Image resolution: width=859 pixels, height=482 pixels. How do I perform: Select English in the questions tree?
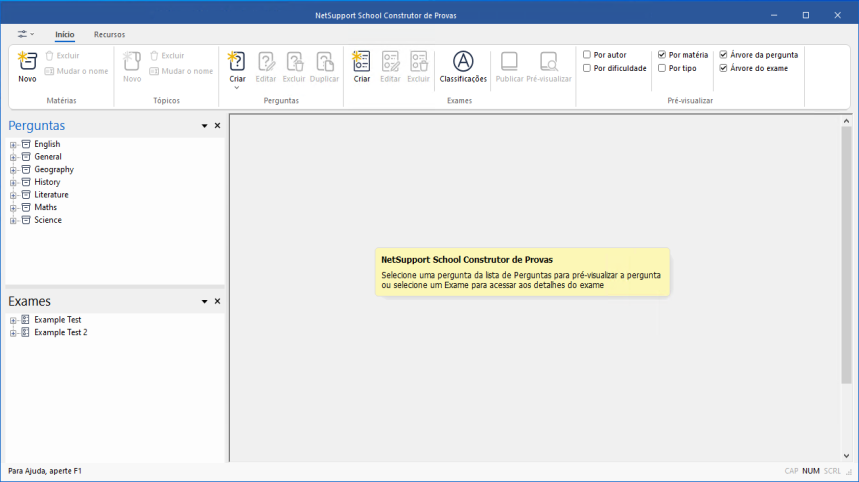click(47, 144)
